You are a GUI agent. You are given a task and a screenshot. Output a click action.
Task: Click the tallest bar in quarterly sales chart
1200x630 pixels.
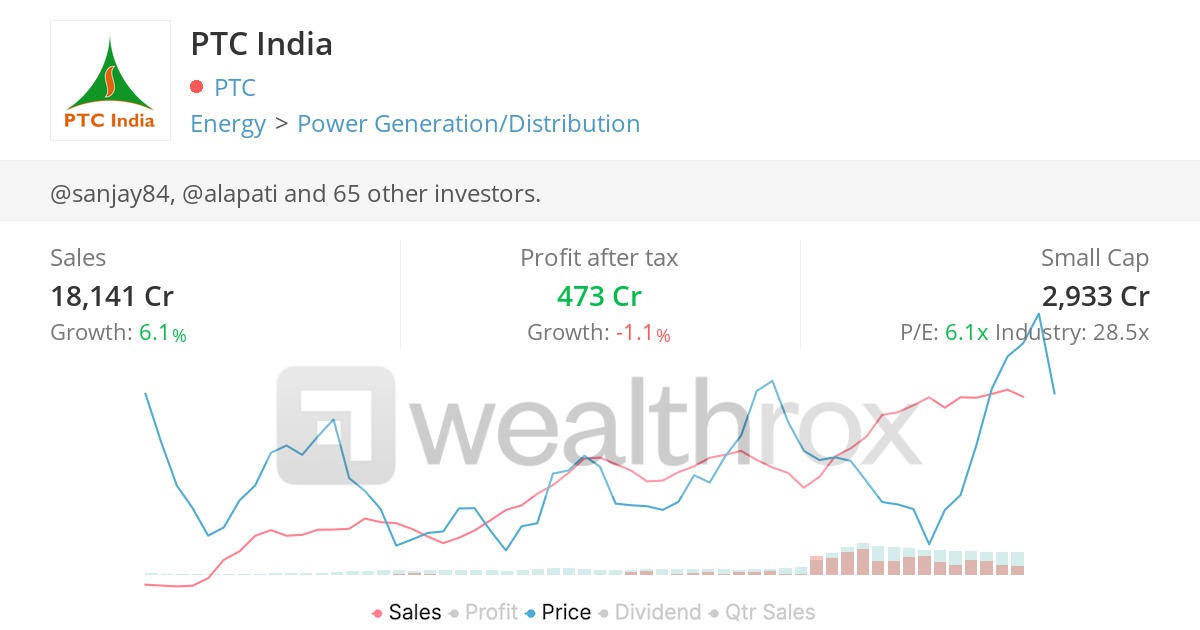pyautogui.click(x=863, y=560)
